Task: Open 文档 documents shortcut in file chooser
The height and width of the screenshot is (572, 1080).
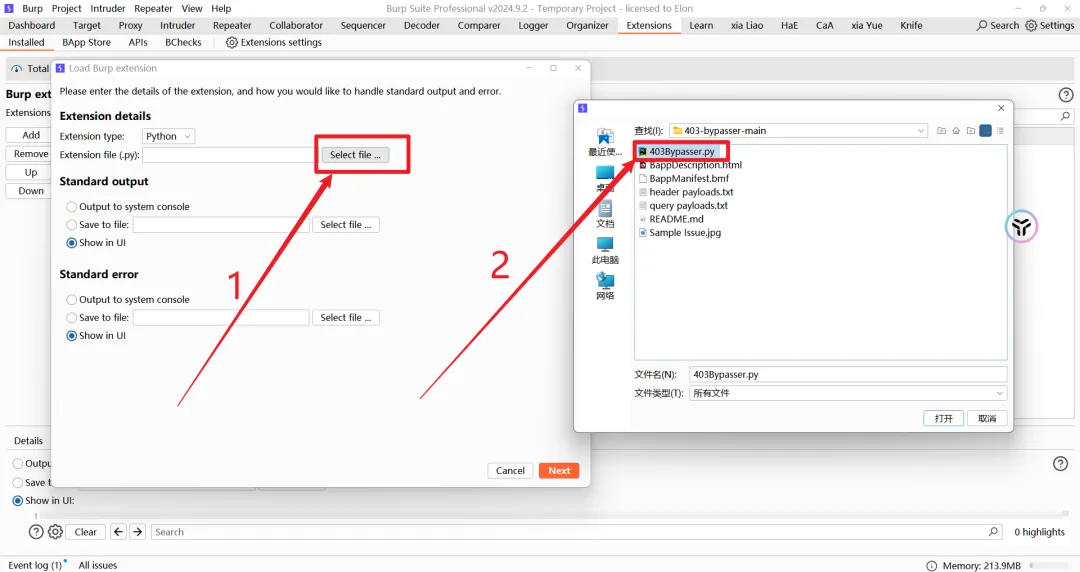Action: click(x=605, y=214)
